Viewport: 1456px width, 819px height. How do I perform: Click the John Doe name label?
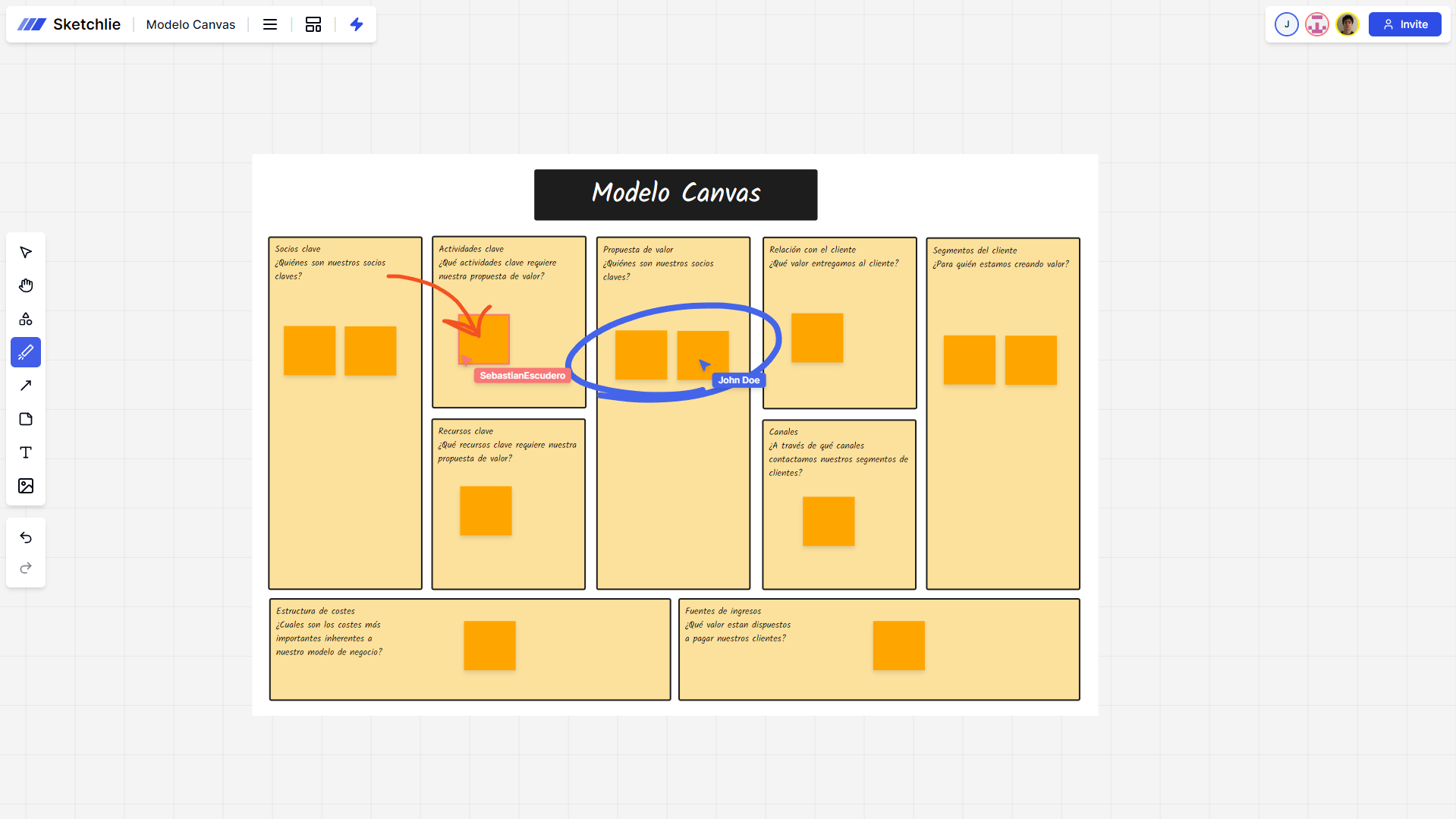[x=737, y=380]
